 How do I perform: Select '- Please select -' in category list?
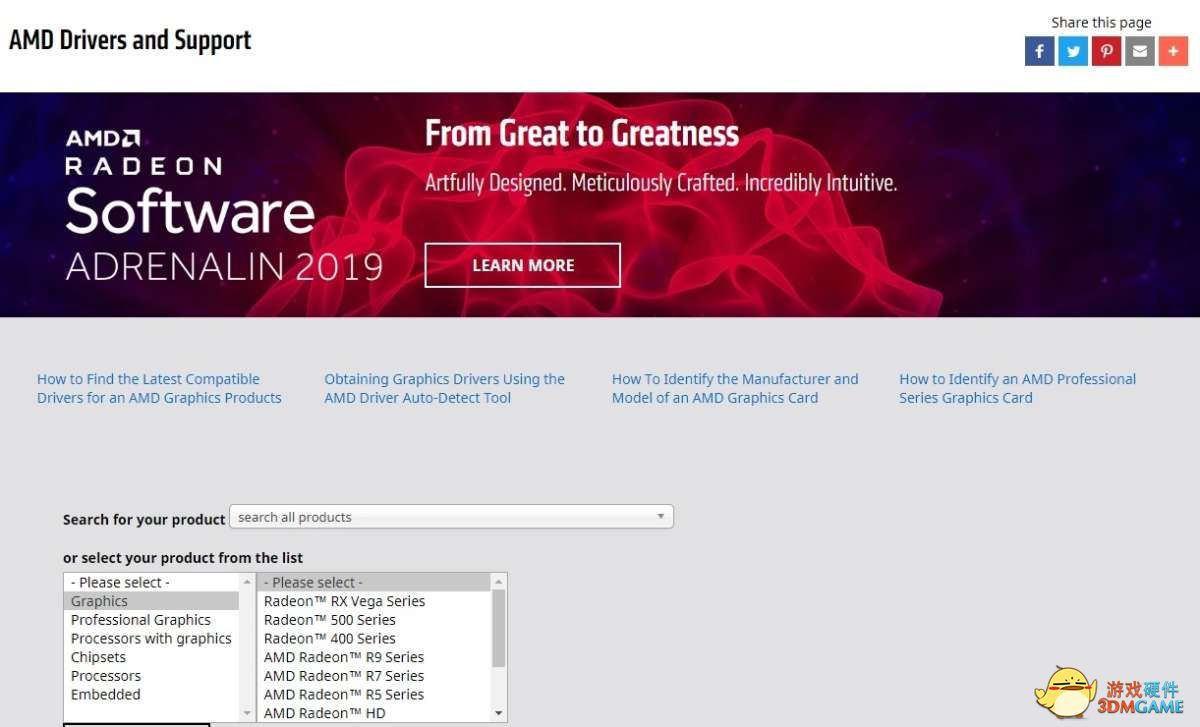151,582
